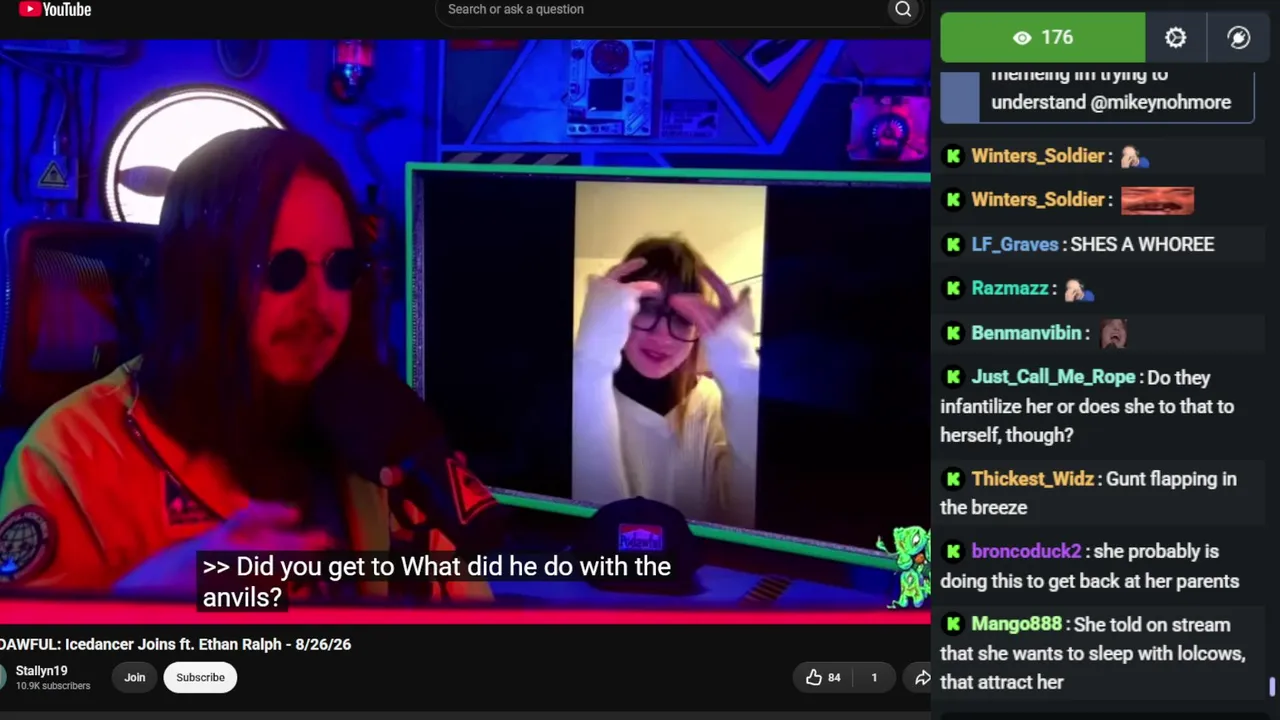Click the video title text
Screen dimensions: 1280x720
point(176,644)
